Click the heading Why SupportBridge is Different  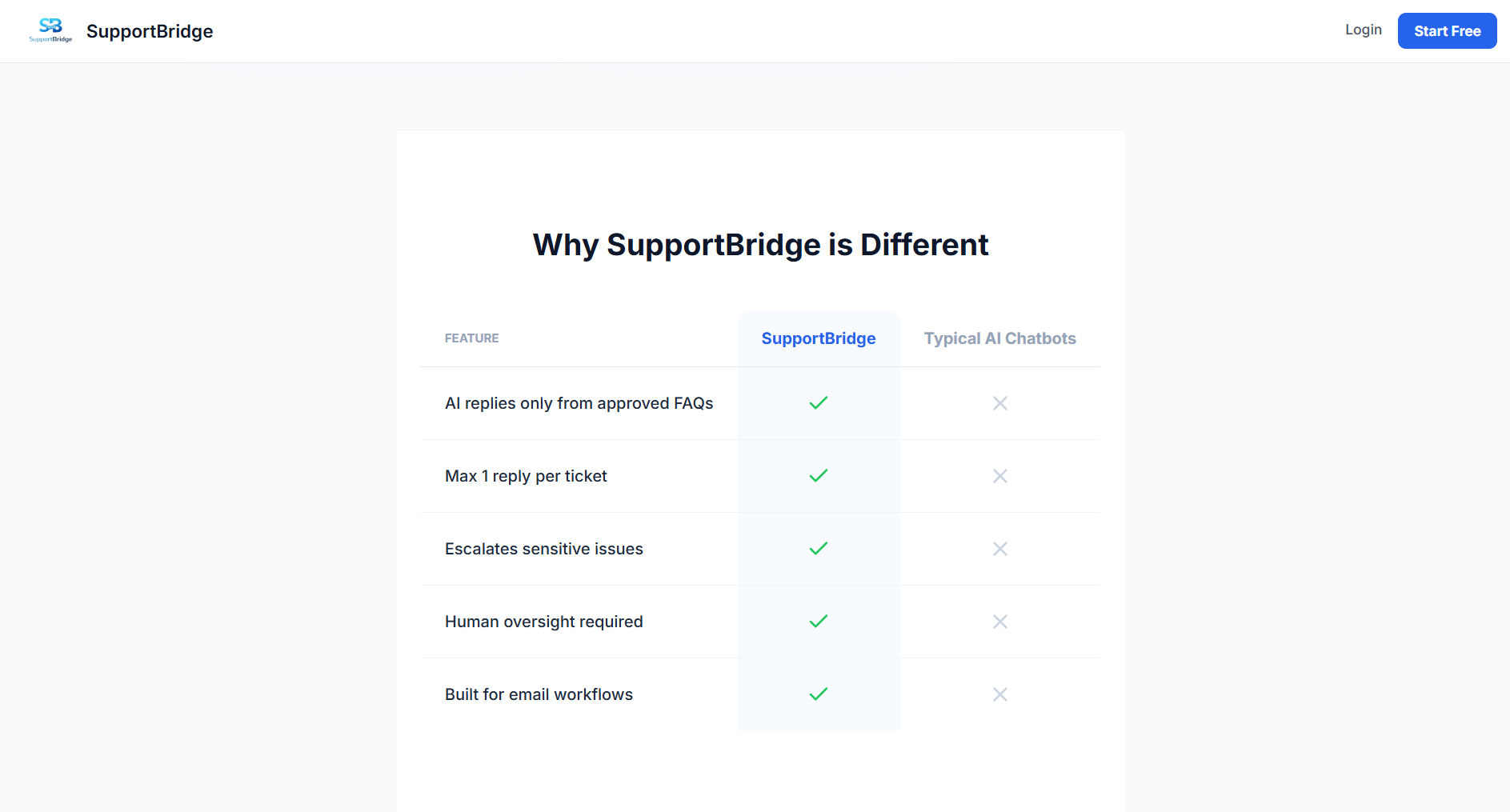760,245
